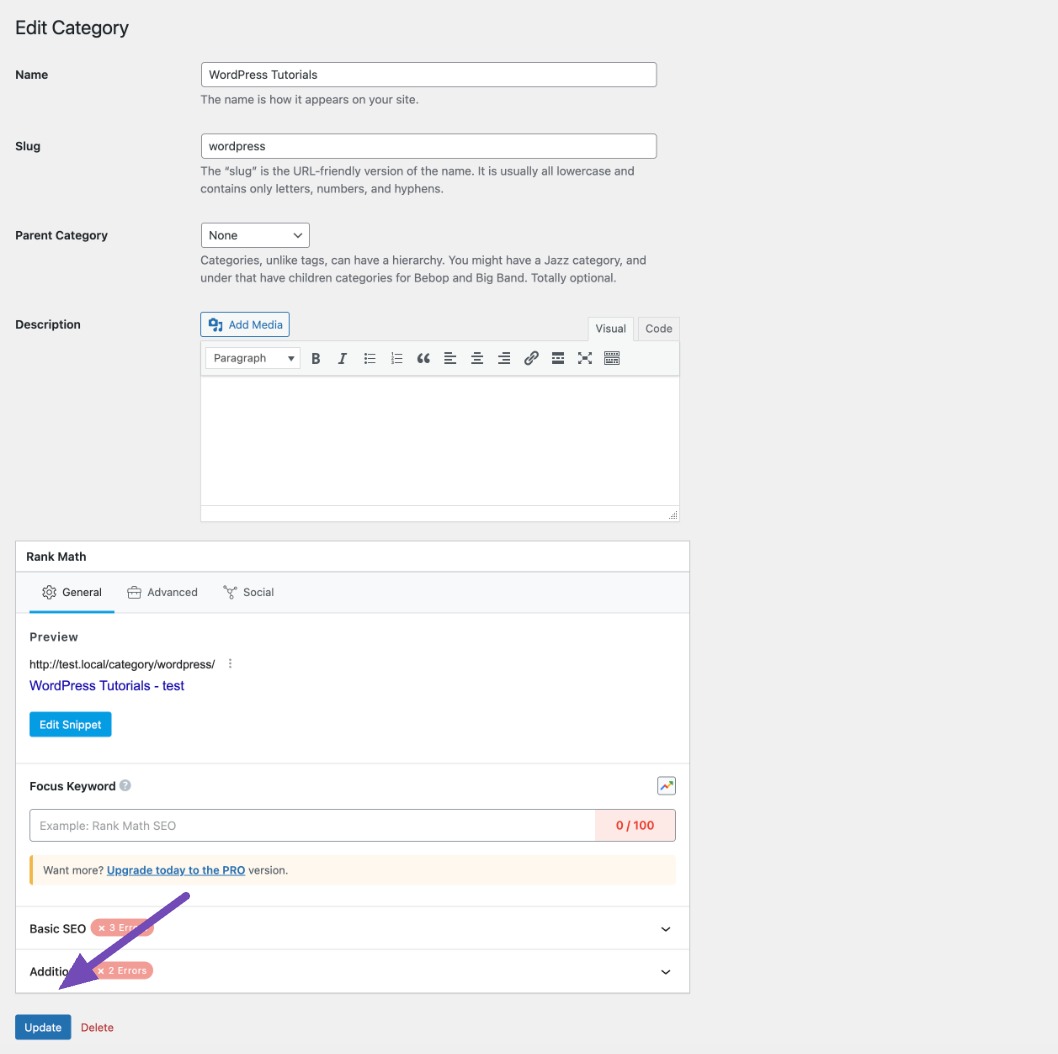
Task: Click the Rank Math panel header
Action: pos(352,557)
